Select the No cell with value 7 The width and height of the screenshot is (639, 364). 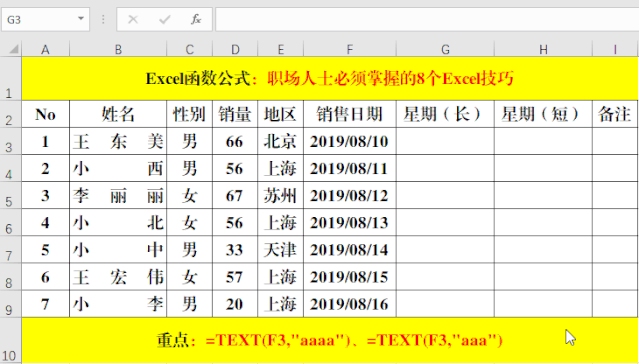tap(45, 304)
